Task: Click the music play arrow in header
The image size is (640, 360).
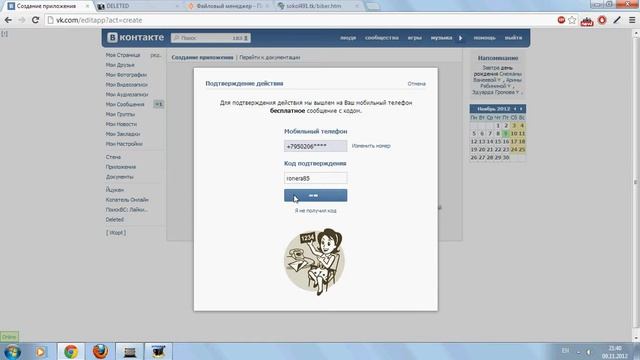Action: tap(460, 38)
